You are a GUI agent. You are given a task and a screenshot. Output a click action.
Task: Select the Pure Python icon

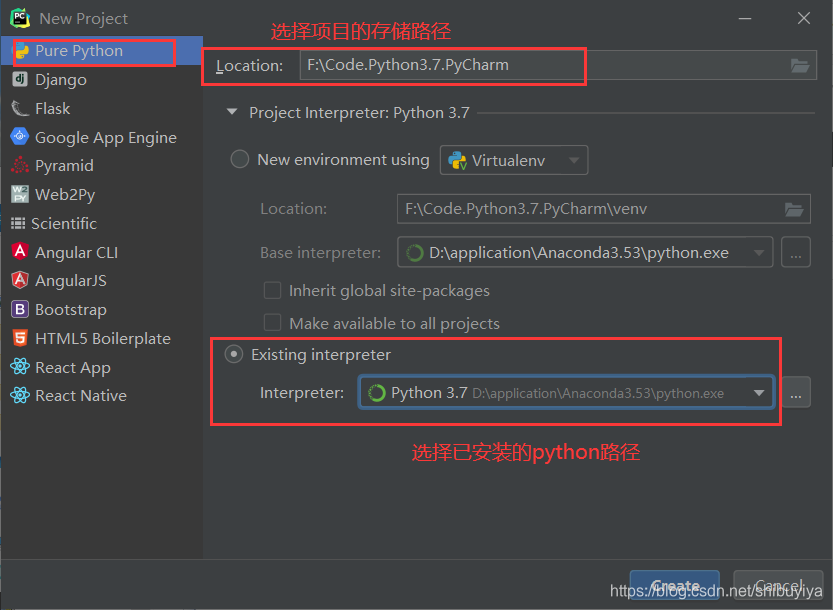point(21,51)
